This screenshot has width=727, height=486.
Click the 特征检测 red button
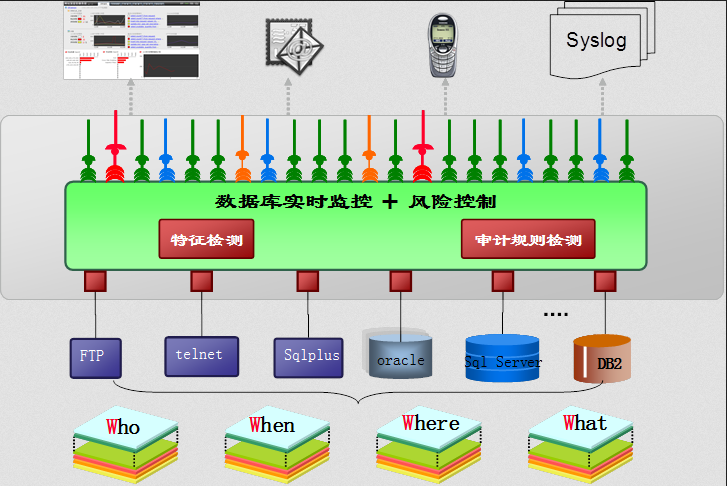click(x=207, y=240)
